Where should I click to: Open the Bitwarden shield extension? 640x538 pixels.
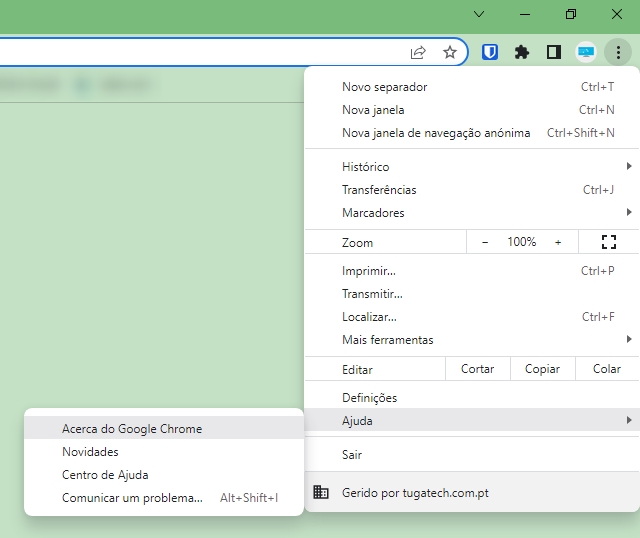[x=489, y=52]
